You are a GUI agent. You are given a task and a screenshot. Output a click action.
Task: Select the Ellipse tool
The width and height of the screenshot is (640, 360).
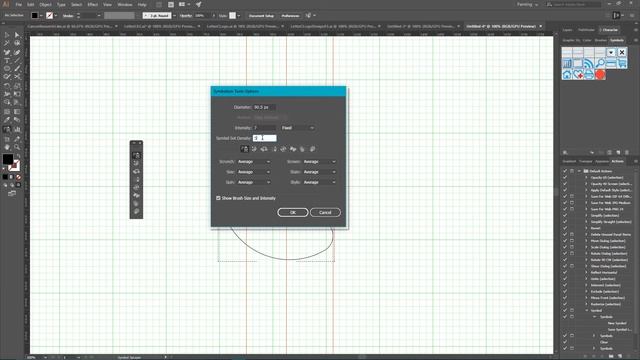(x=7, y=69)
